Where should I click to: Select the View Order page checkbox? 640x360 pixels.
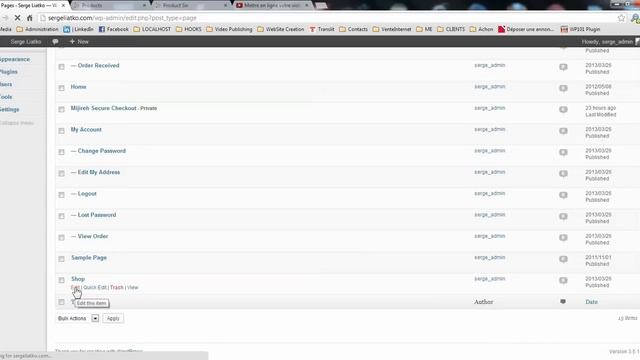[61, 238]
